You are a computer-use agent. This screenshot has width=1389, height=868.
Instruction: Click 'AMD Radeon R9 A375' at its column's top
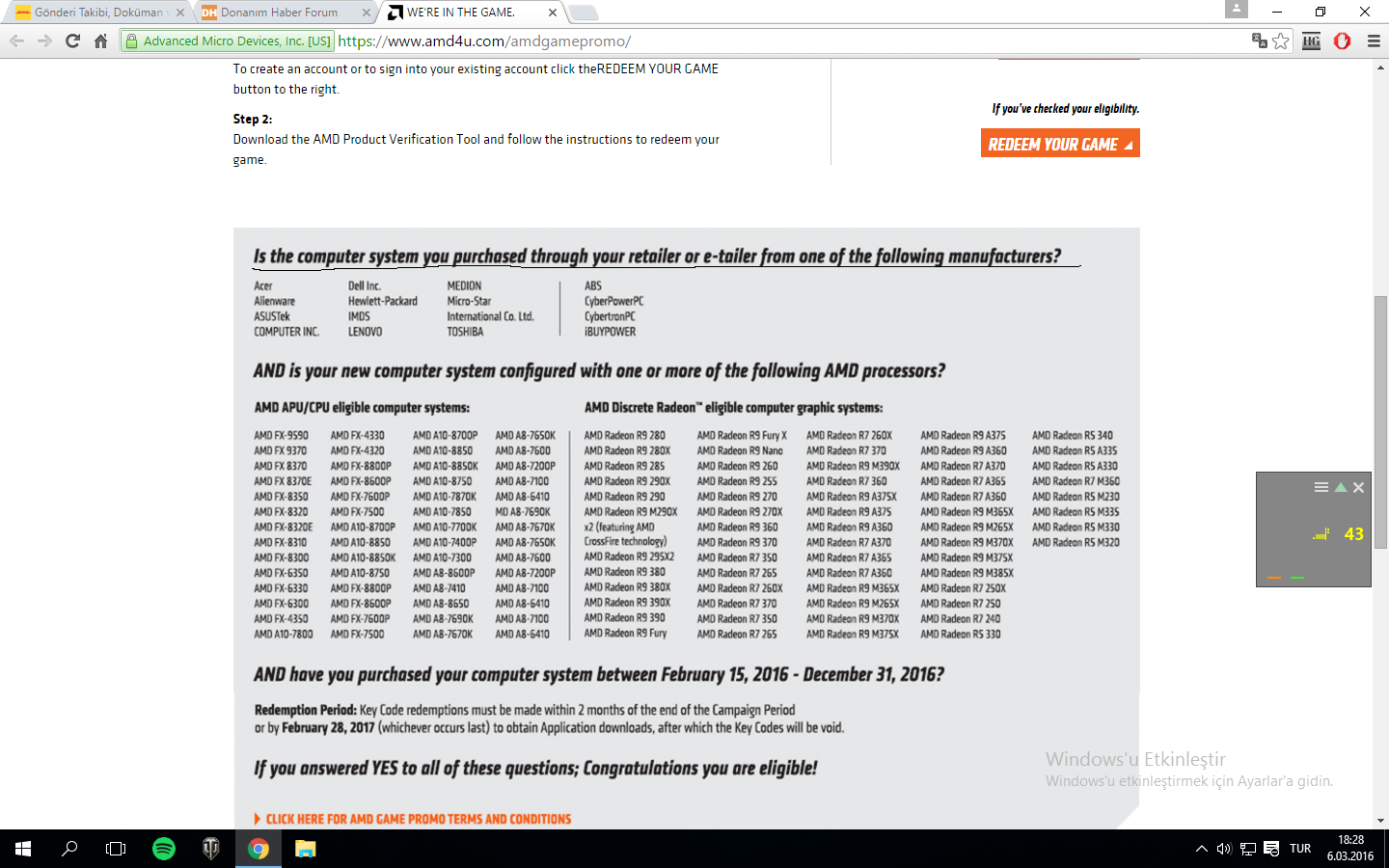click(963, 435)
